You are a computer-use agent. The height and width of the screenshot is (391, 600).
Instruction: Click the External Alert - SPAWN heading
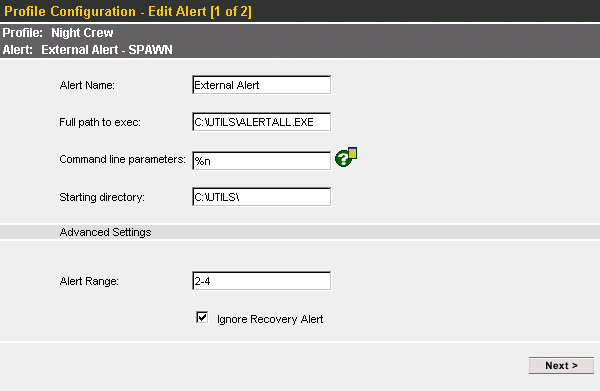click(107, 50)
